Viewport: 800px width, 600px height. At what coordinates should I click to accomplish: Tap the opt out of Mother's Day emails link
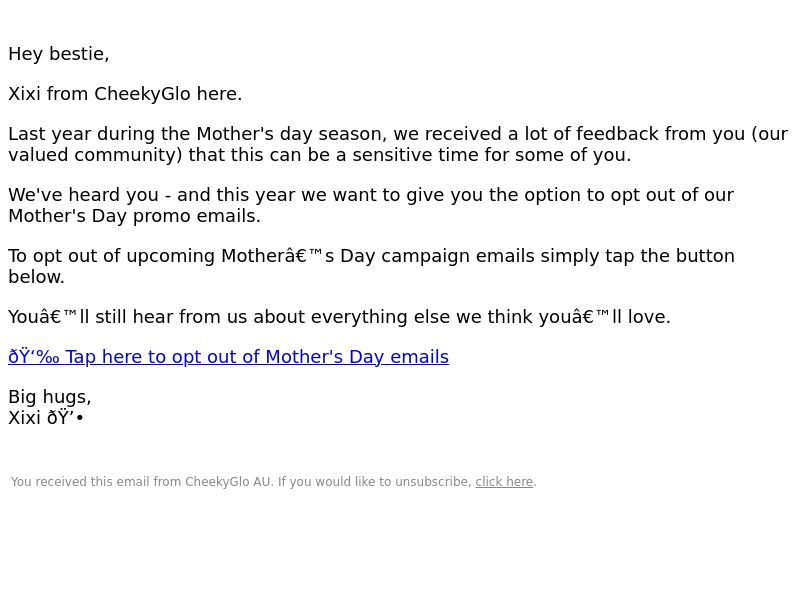pos(228,357)
